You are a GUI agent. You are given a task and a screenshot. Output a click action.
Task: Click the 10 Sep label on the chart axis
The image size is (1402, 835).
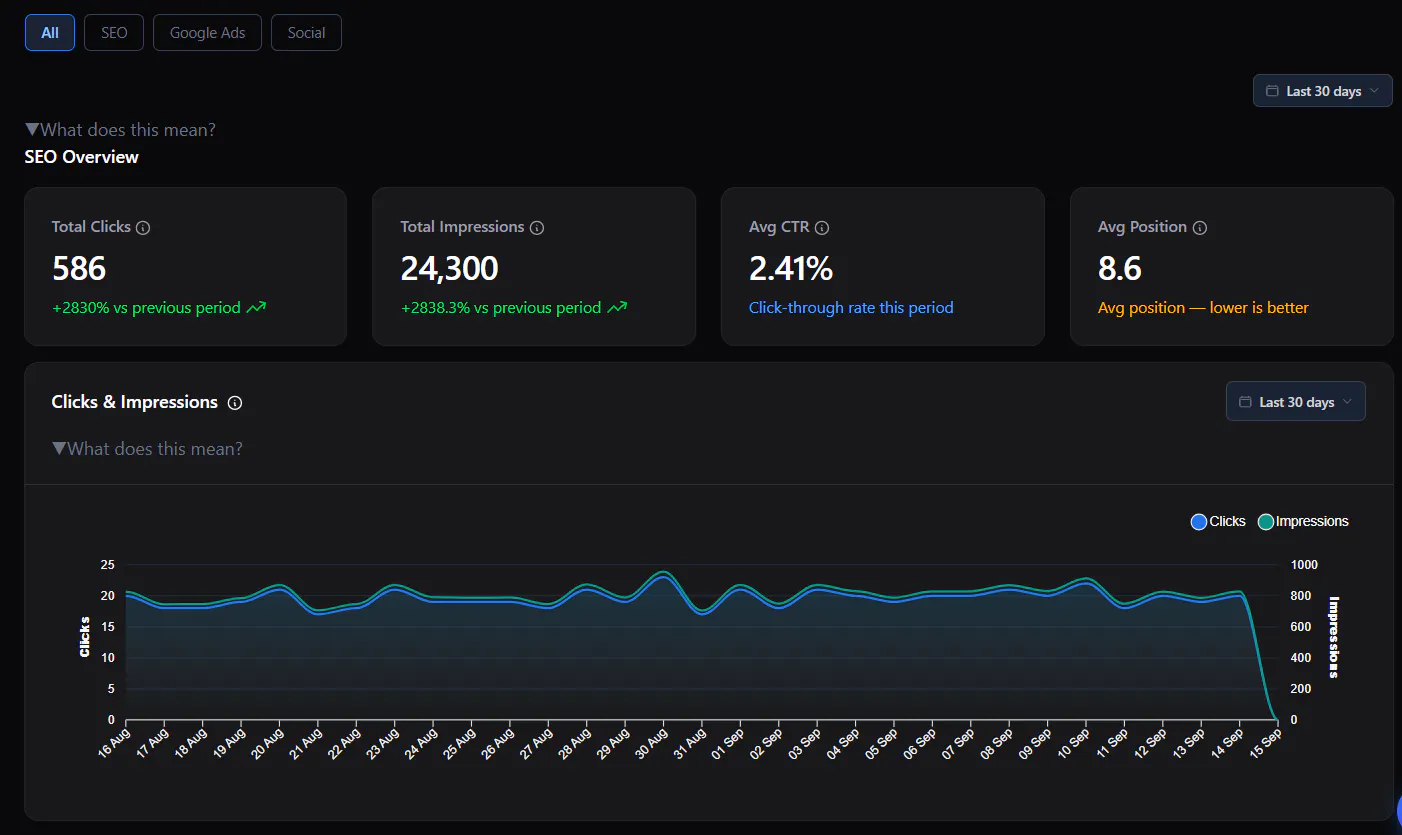click(1072, 745)
